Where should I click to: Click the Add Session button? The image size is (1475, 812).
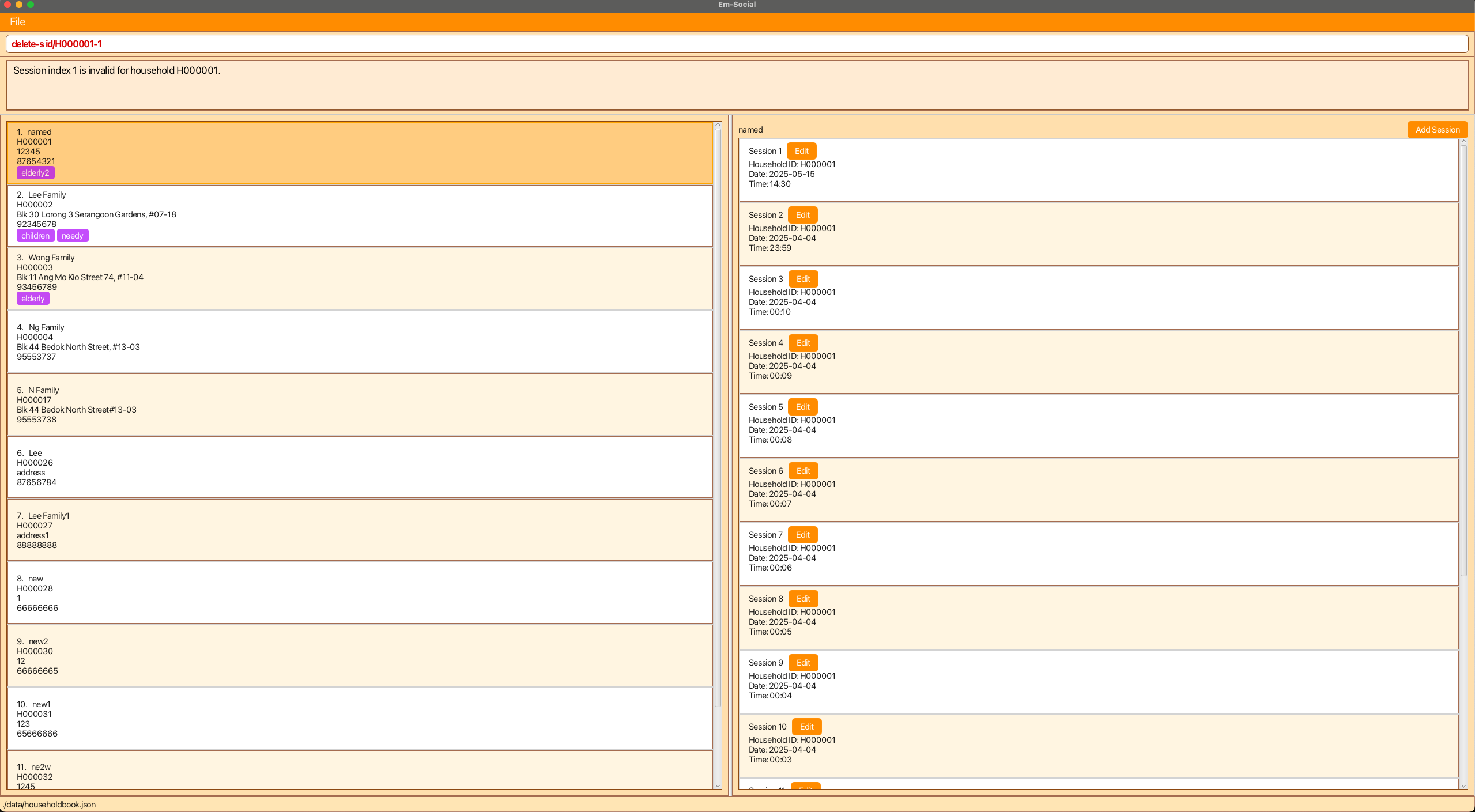[x=1437, y=130]
